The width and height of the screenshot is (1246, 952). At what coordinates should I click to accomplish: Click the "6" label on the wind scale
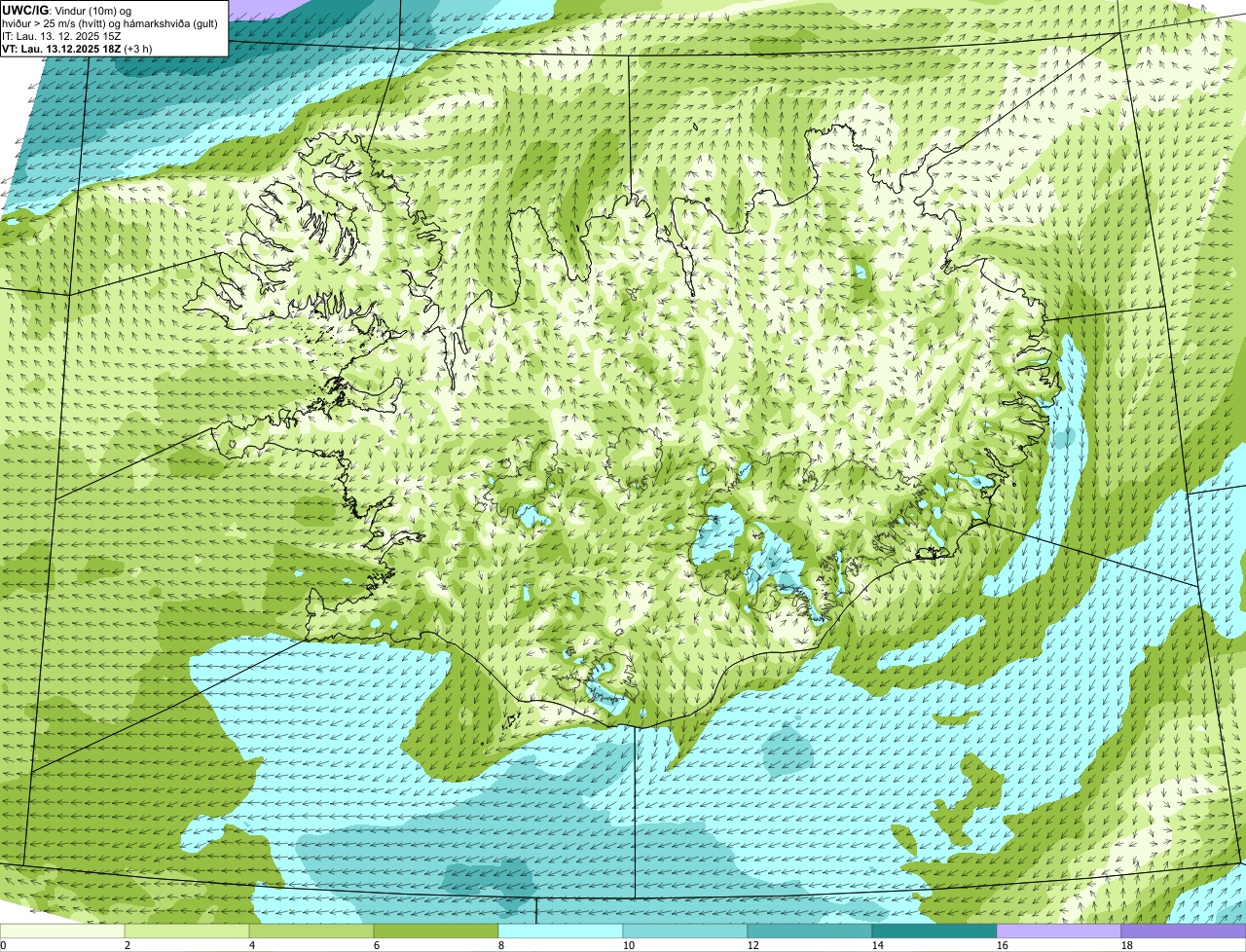pos(377,945)
